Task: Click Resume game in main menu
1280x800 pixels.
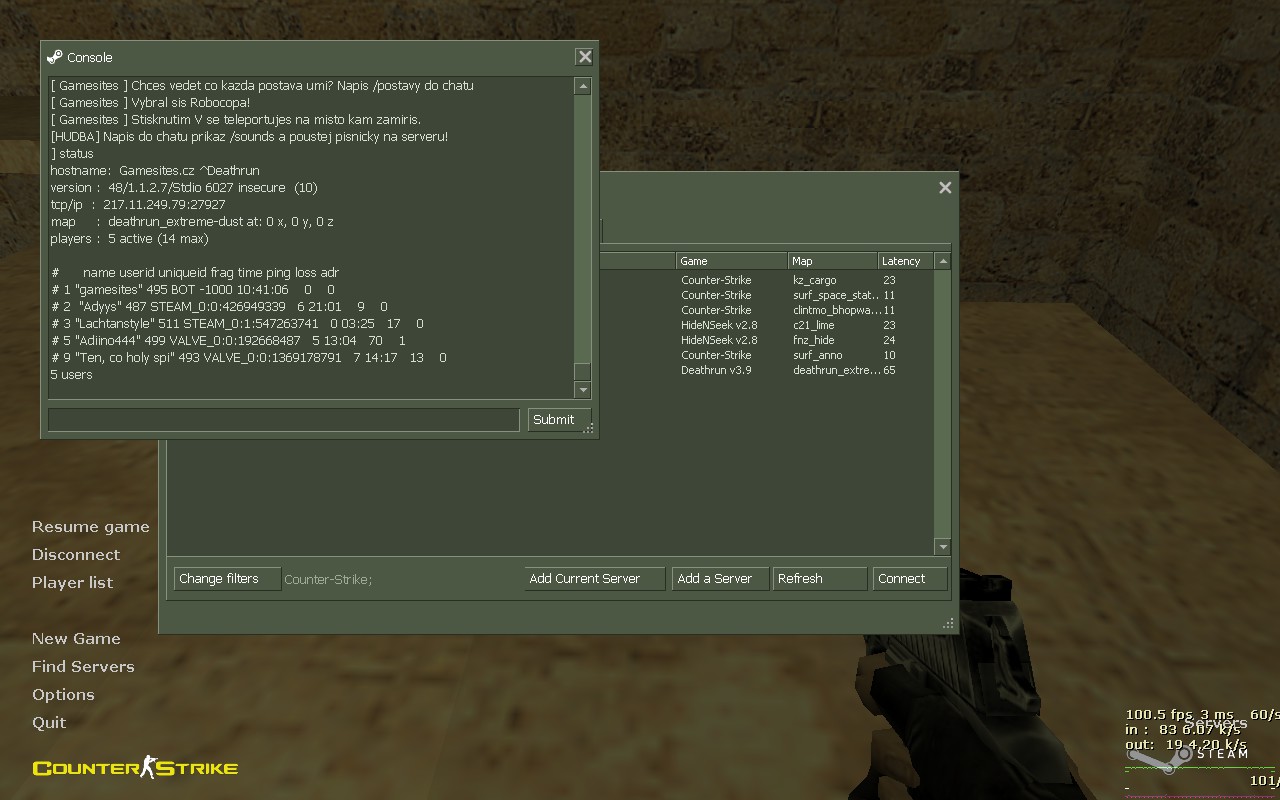Action: (90, 527)
